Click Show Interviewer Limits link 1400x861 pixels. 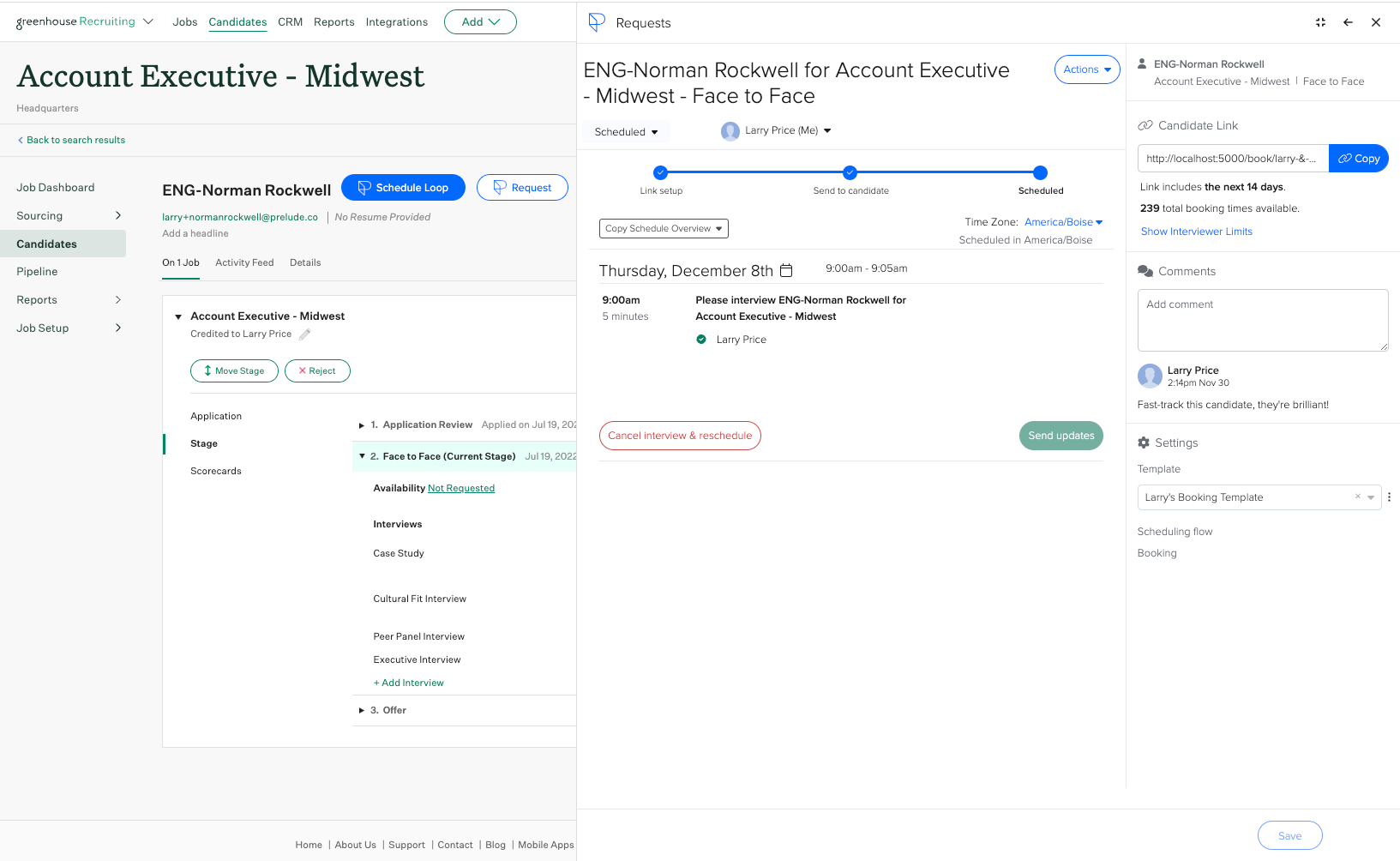point(1196,232)
